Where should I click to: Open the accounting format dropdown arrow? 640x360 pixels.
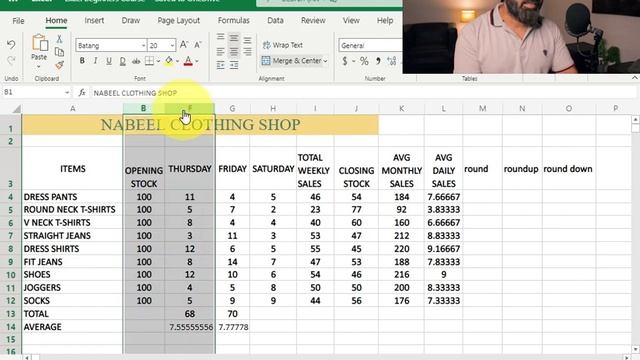tap(353, 62)
